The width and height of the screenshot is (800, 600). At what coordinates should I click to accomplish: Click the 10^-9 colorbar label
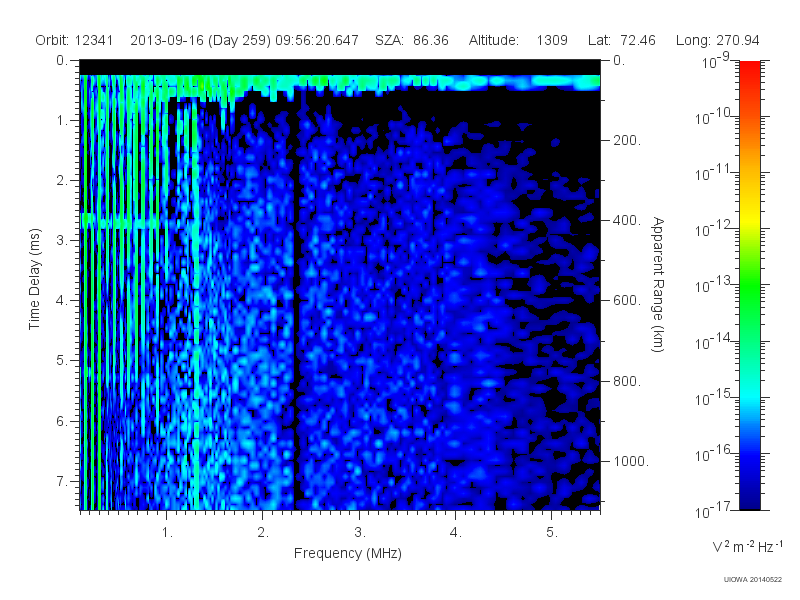716,61
